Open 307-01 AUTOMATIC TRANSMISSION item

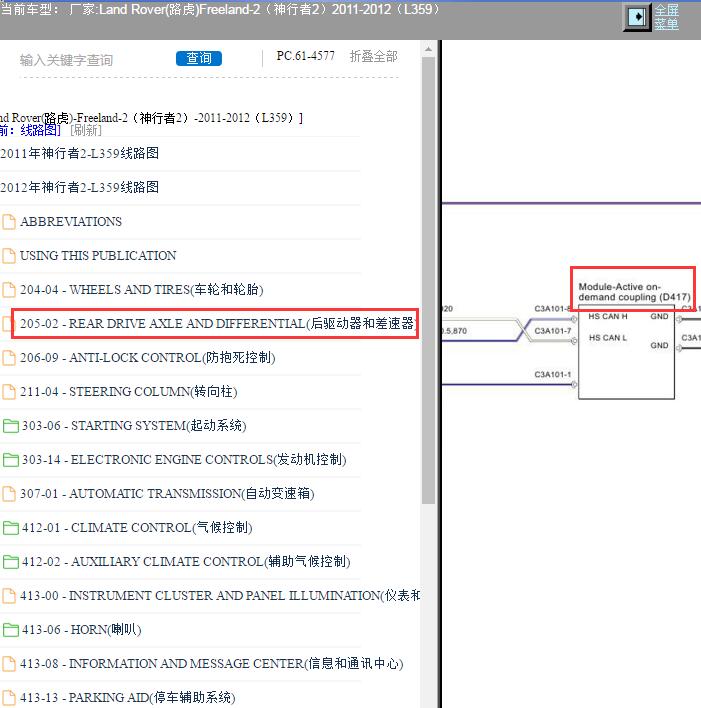pos(167,494)
